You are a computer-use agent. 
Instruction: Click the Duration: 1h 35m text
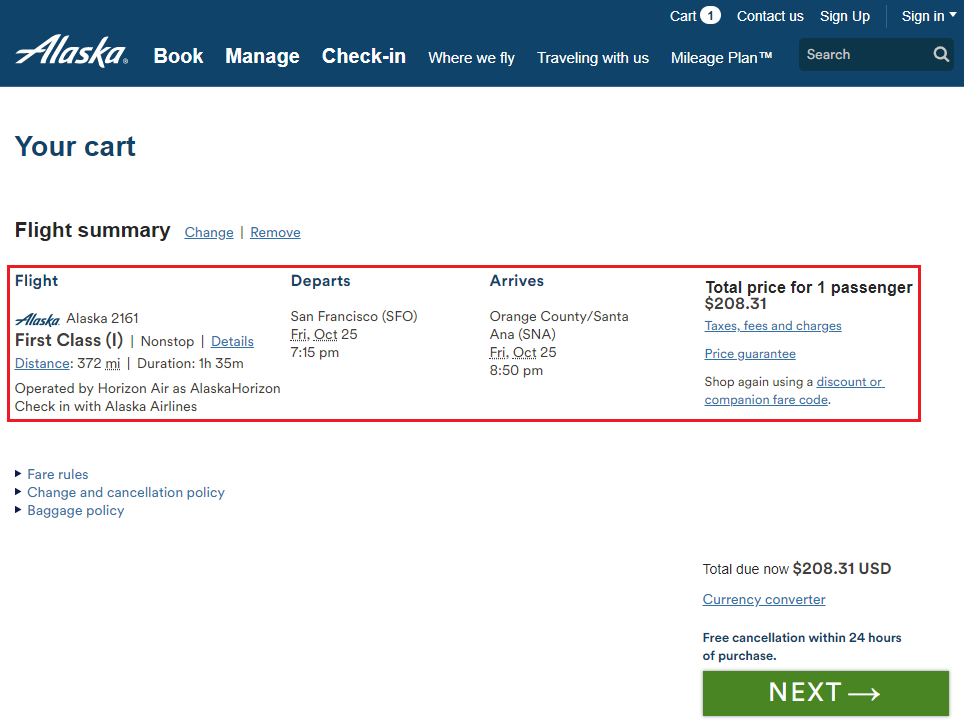(190, 363)
